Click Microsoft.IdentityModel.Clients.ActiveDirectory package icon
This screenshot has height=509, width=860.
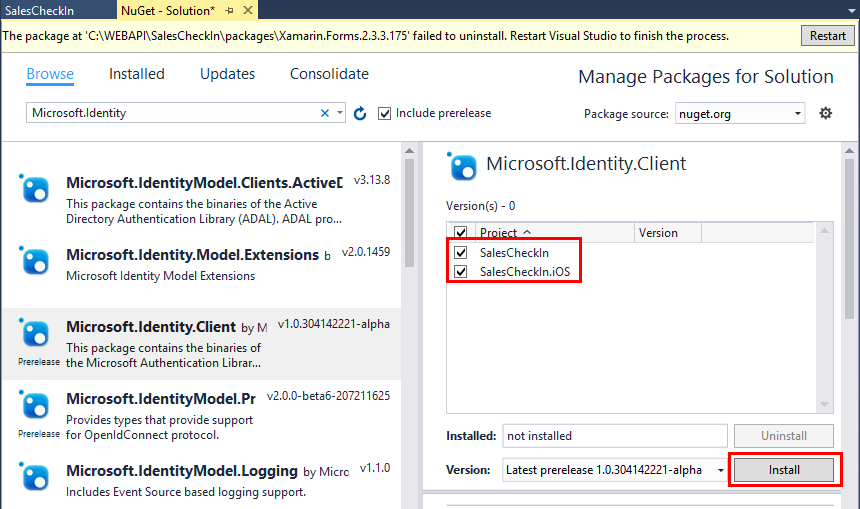click(35, 189)
